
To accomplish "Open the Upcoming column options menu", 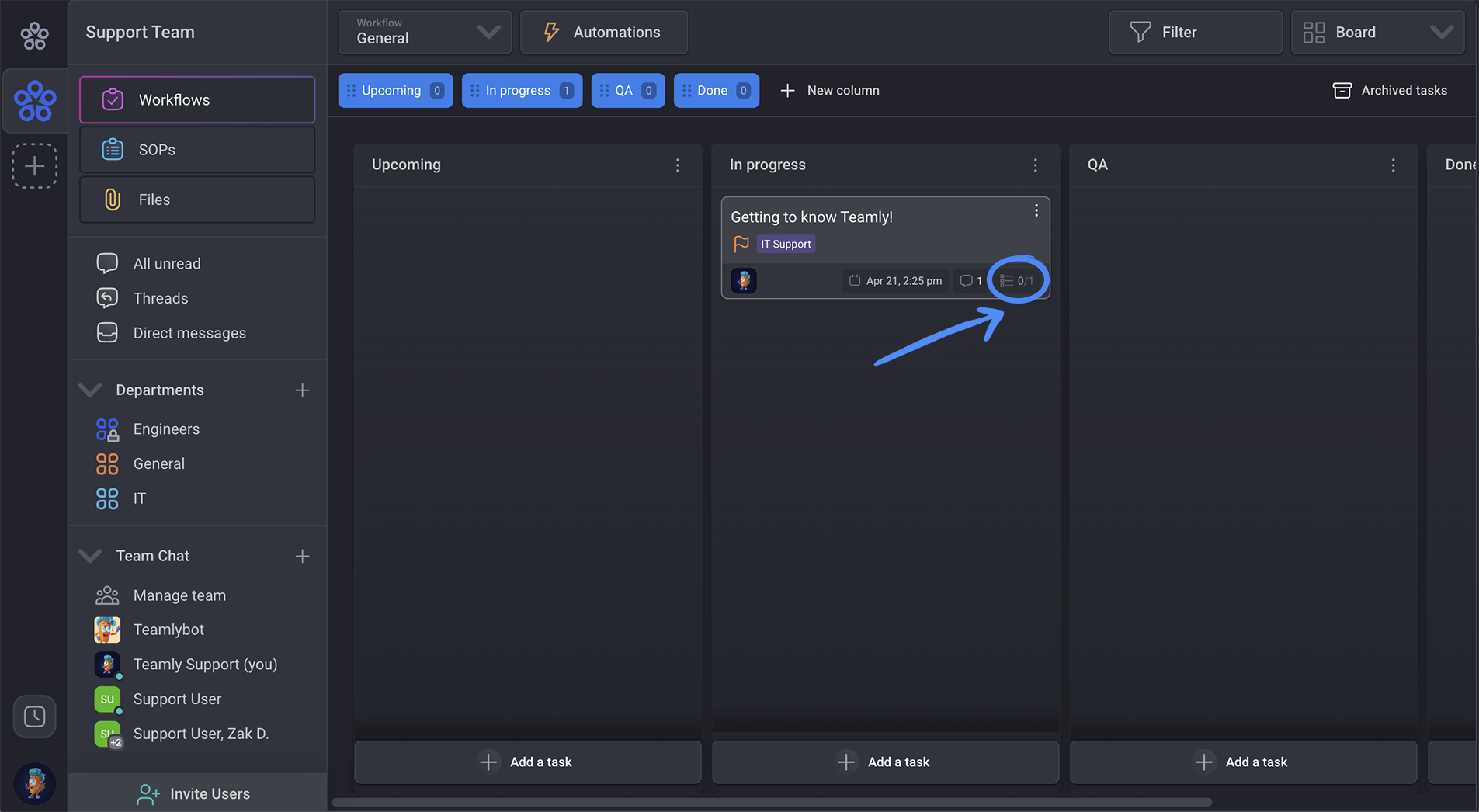I will point(678,165).
